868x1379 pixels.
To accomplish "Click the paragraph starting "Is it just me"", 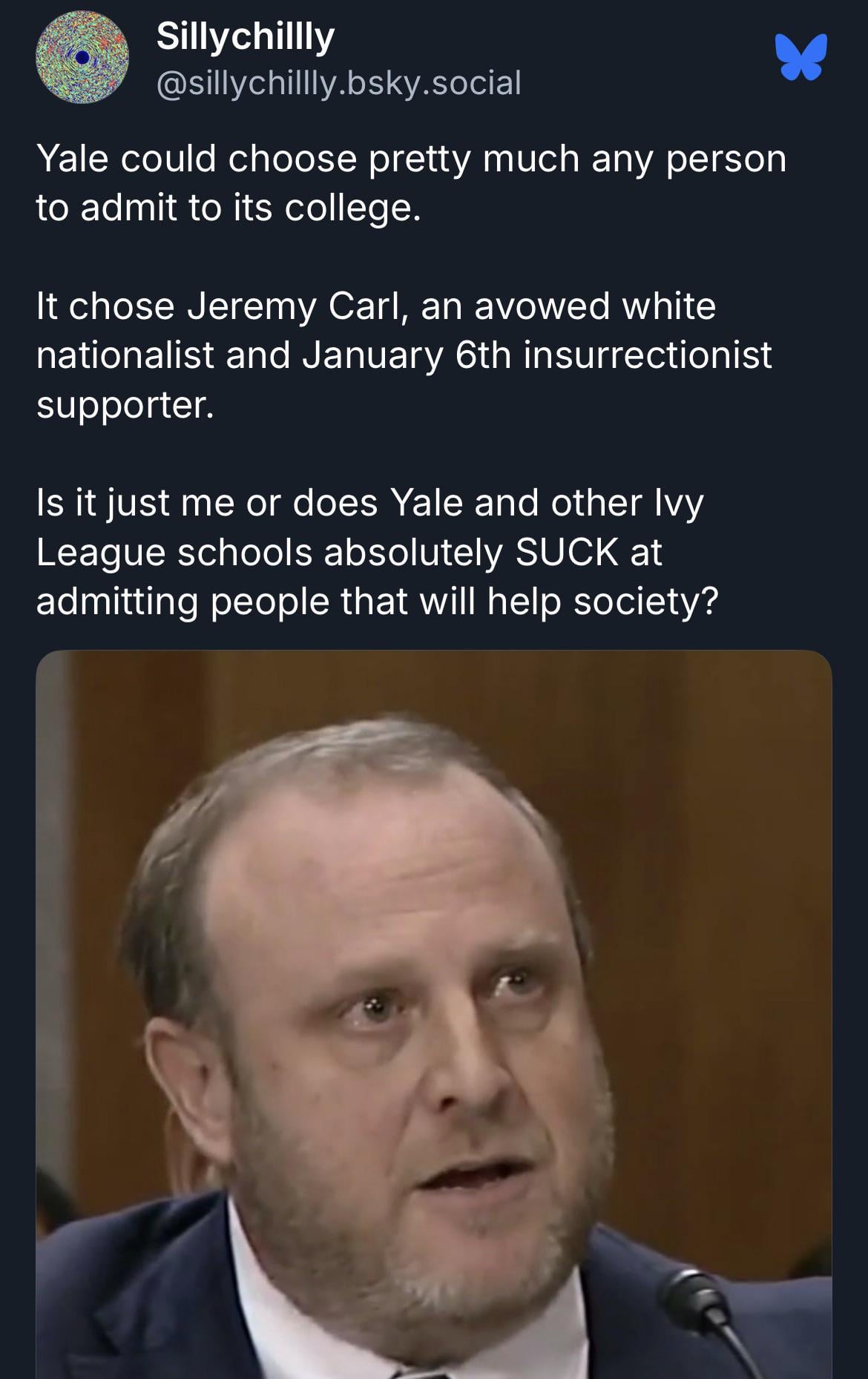I will 377,551.
